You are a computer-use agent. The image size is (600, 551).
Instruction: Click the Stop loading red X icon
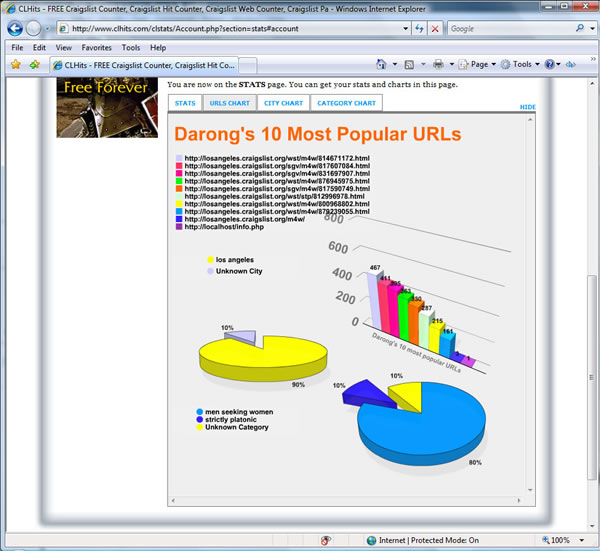point(435,29)
